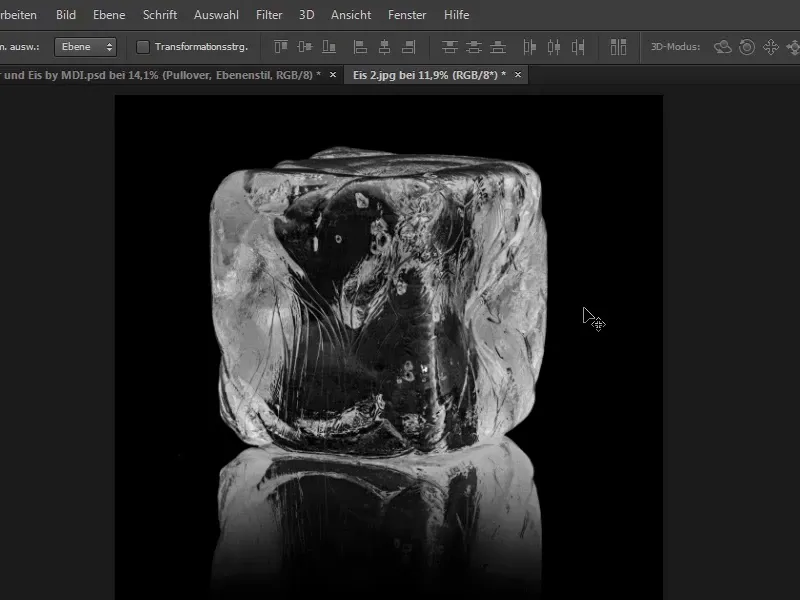This screenshot has width=800, height=600.
Task: Click the distribute left edges icon
Action: coord(530,47)
